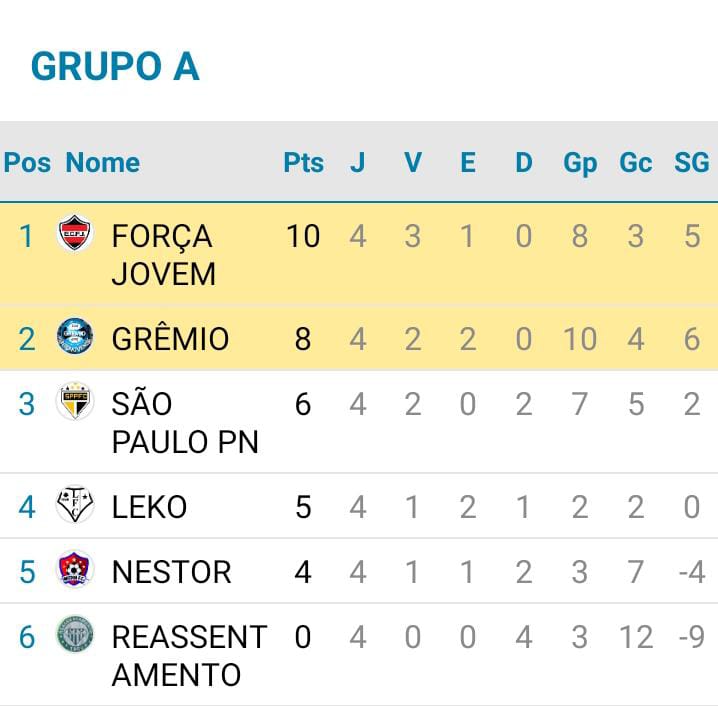This screenshot has width=718, height=706.
Task: Open the GRUPO A heading
Action: coord(115,66)
